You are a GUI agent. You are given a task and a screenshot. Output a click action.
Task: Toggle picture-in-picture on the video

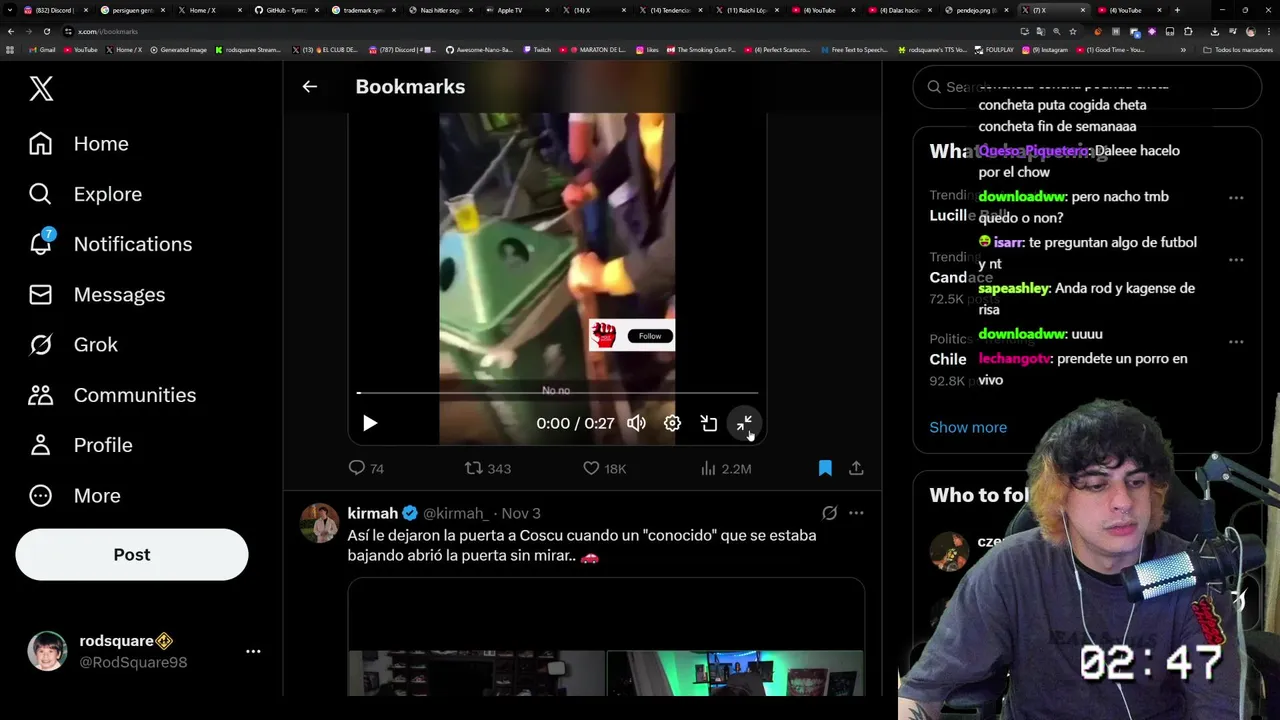pyautogui.click(x=708, y=423)
